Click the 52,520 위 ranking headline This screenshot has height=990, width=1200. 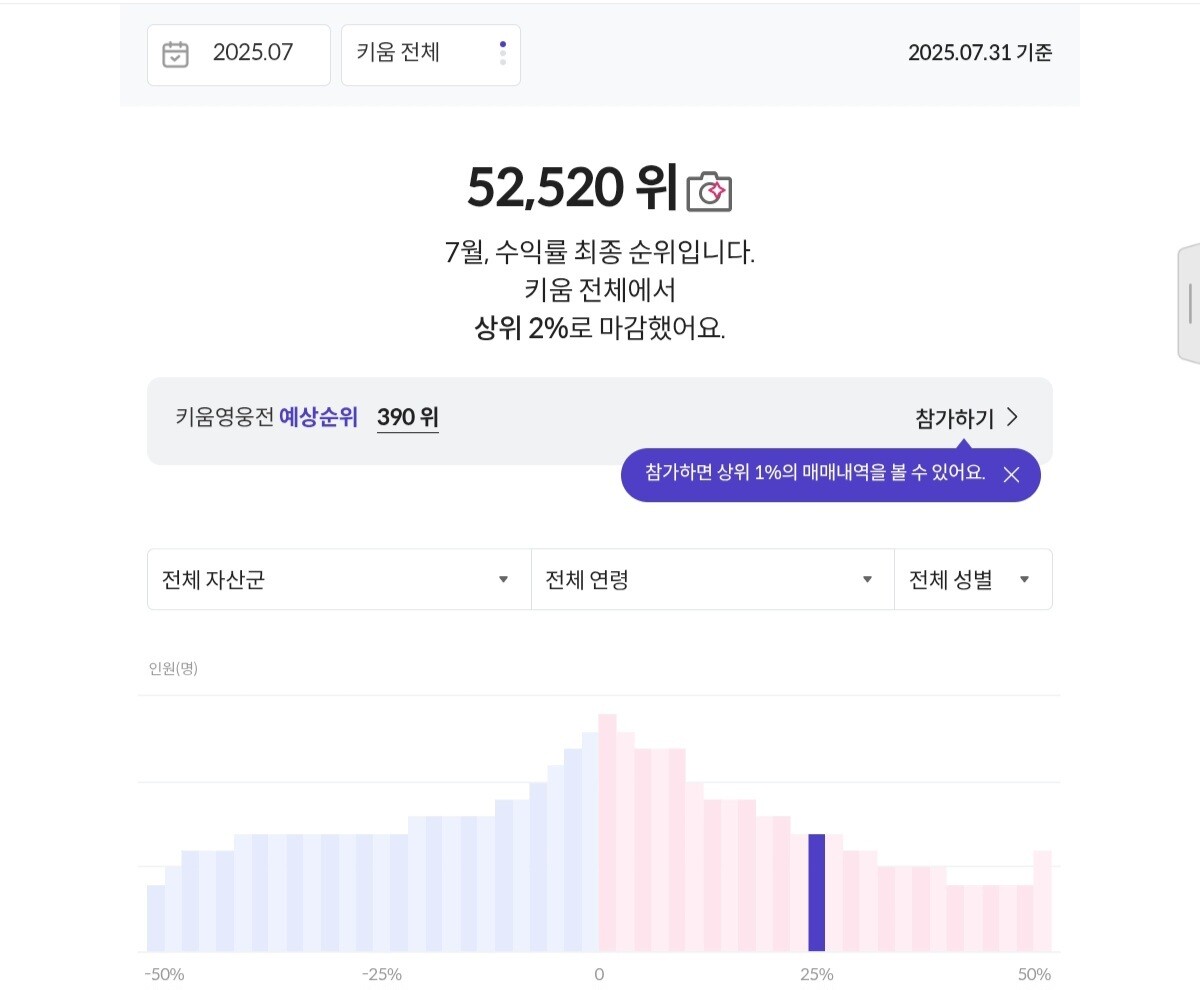click(572, 187)
